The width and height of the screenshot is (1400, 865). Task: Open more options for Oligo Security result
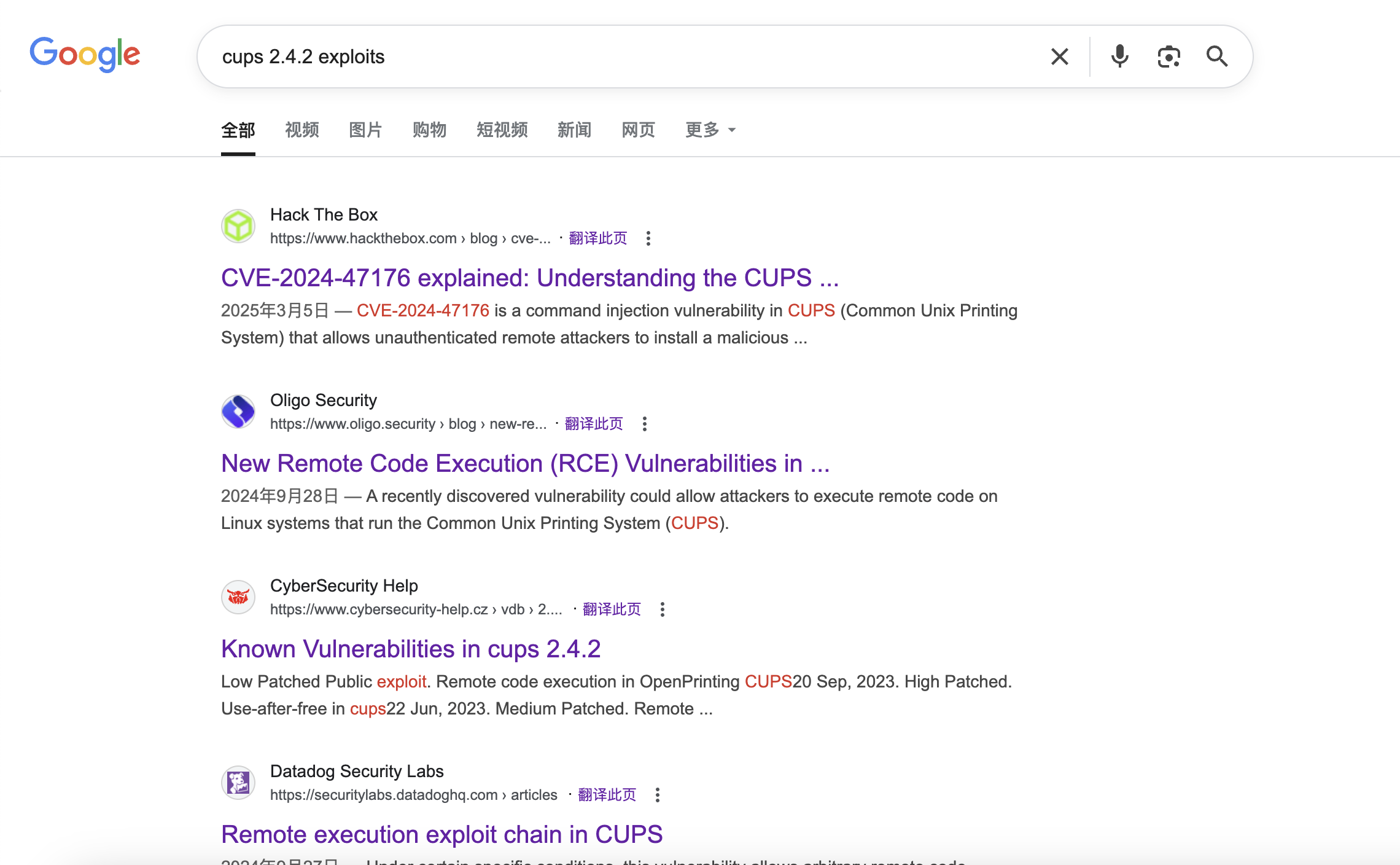coord(644,424)
